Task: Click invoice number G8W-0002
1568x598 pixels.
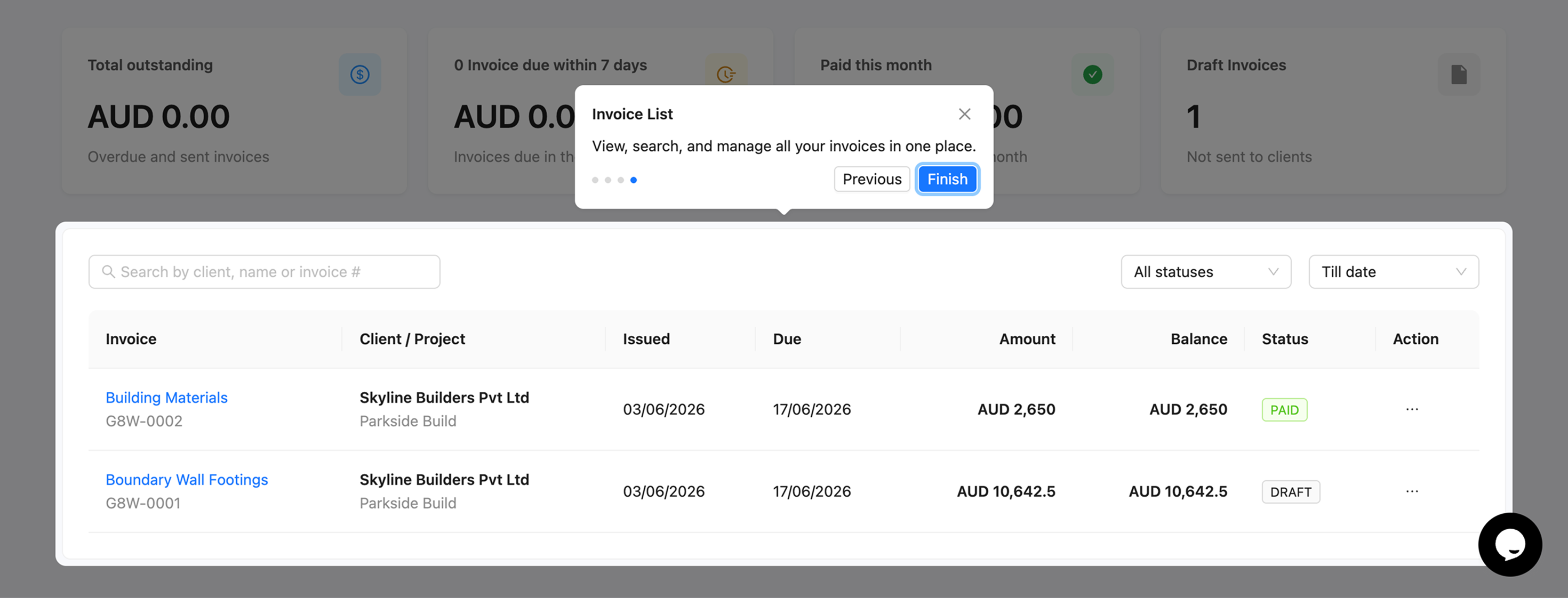Action: 143,421
